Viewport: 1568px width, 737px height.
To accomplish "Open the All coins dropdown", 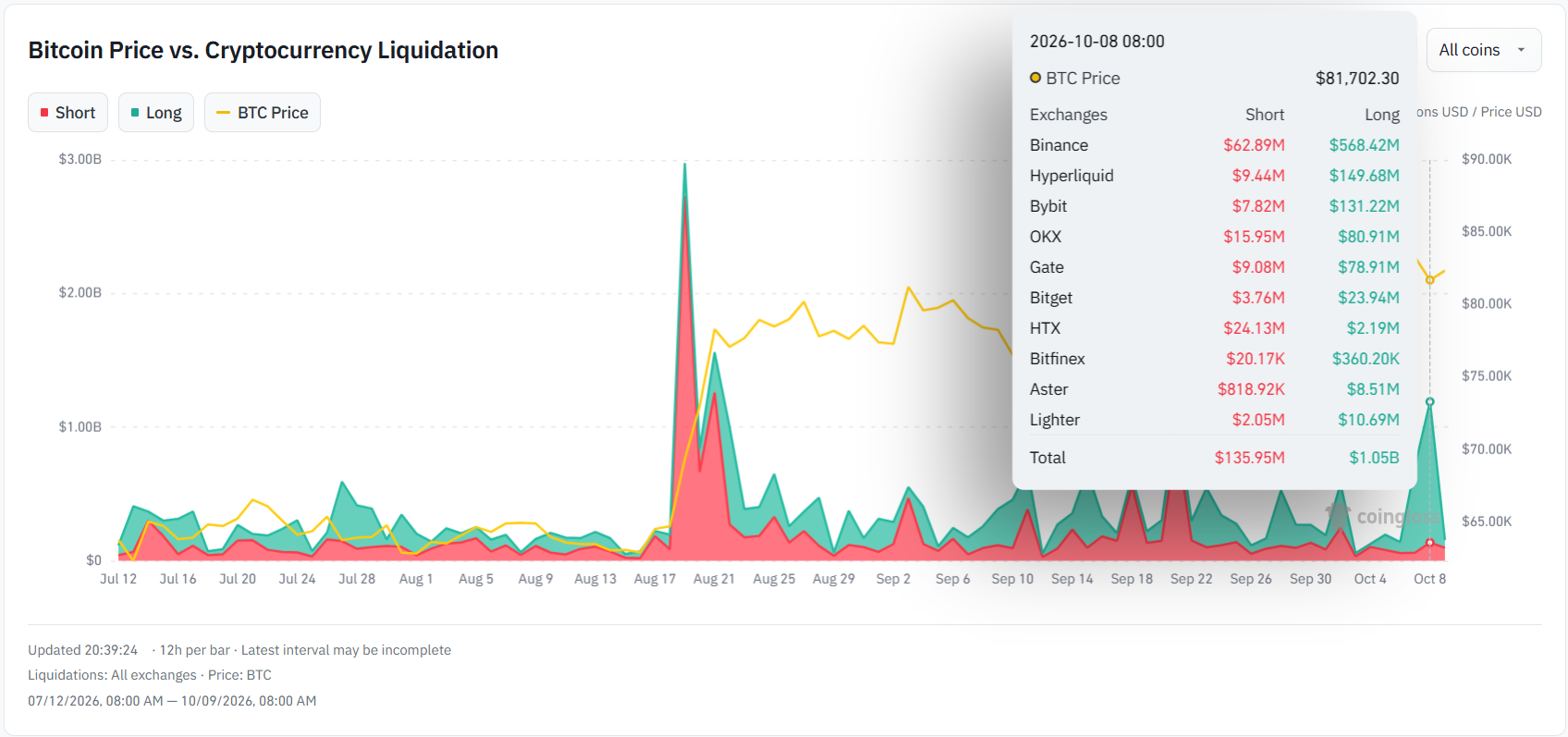I will point(1484,50).
